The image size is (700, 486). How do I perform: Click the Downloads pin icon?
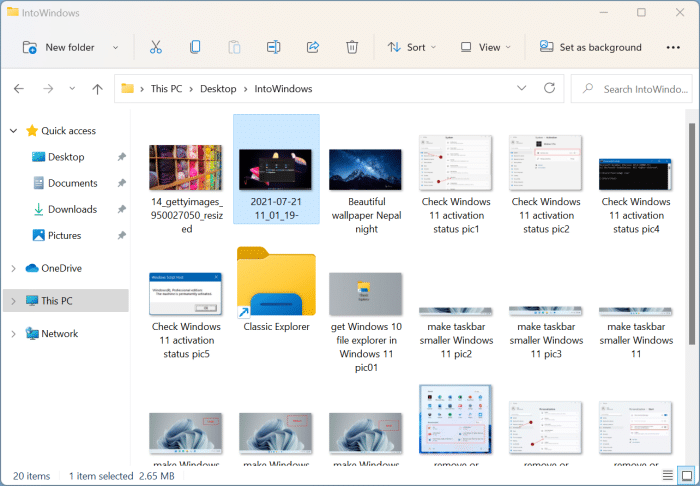pyautogui.click(x=121, y=209)
